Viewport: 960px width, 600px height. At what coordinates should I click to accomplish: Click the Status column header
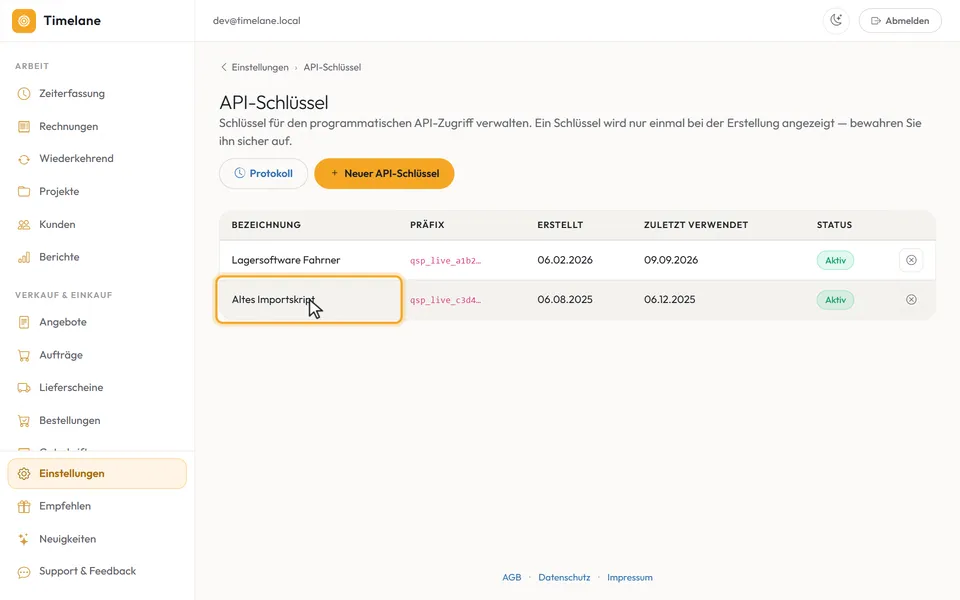[x=834, y=225]
